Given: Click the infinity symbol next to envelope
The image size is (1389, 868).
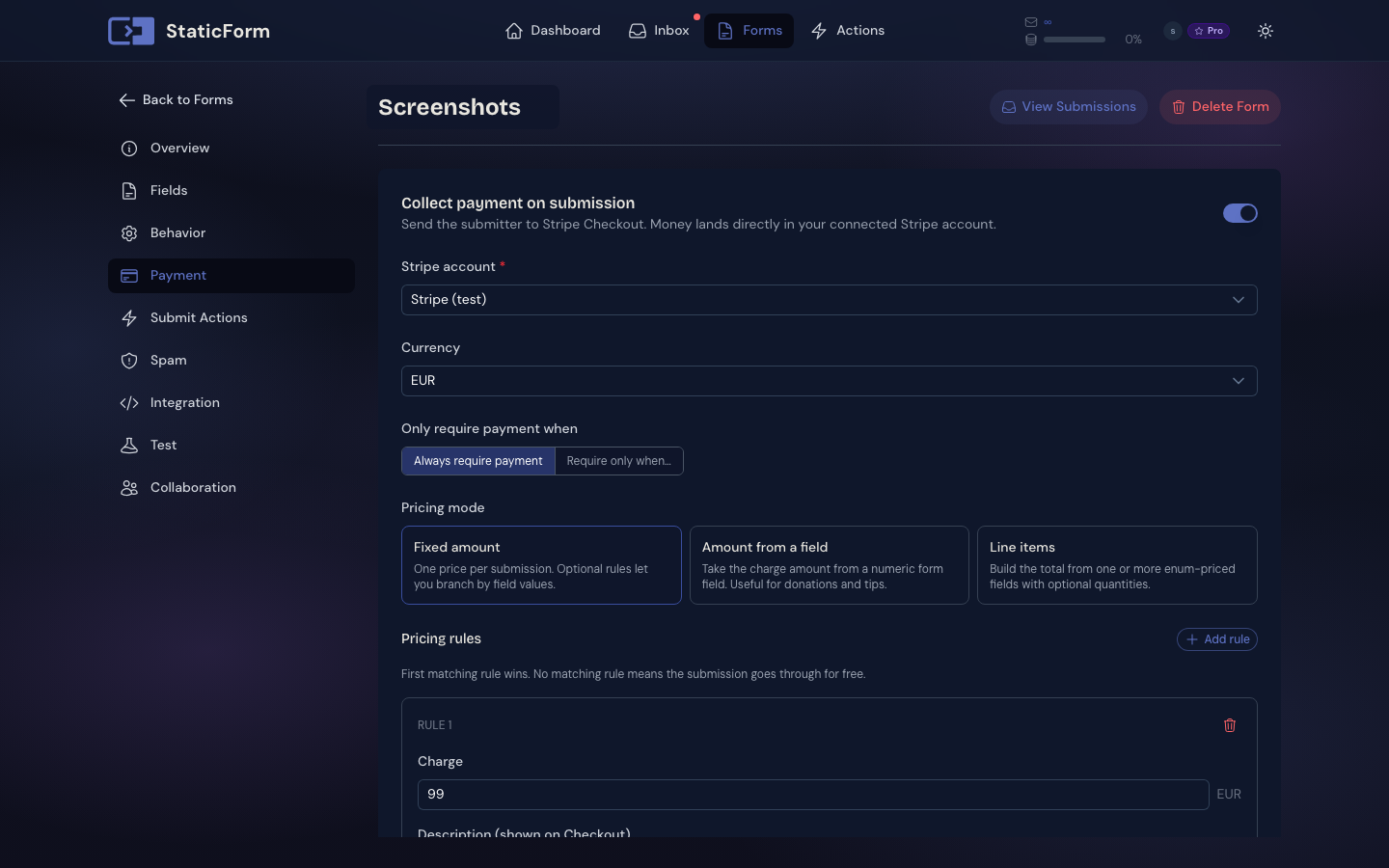Looking at the screenshot, I should point(1048,22).
